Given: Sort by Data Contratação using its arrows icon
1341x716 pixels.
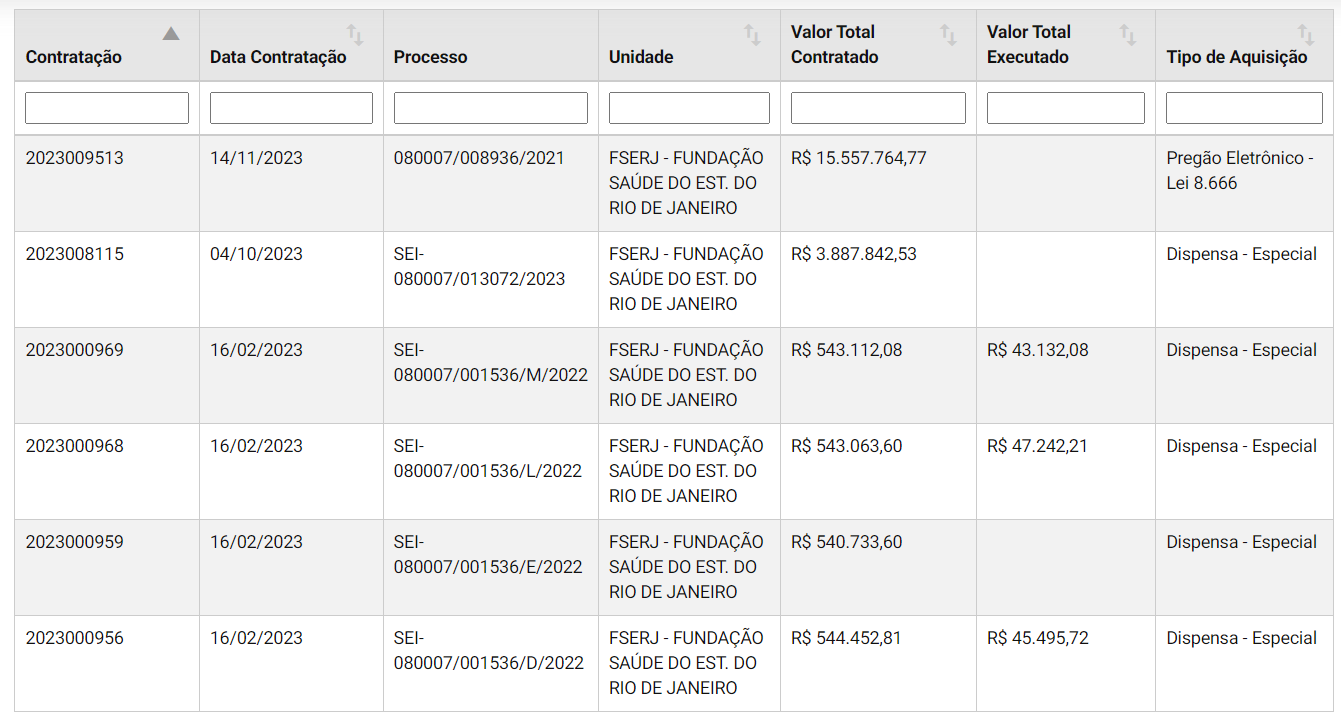Looking at the screenshot, I should 355,35.
